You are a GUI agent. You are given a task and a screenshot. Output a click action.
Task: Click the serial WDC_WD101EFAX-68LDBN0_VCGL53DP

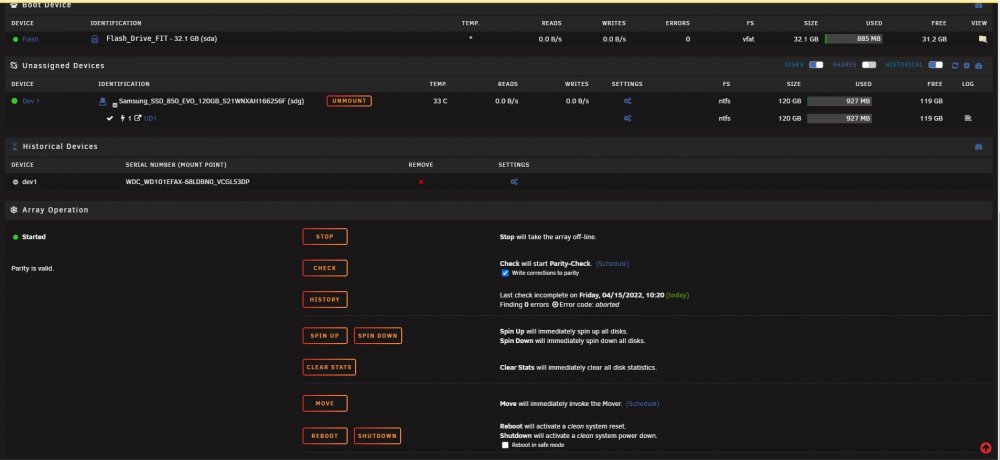[188, 182]
